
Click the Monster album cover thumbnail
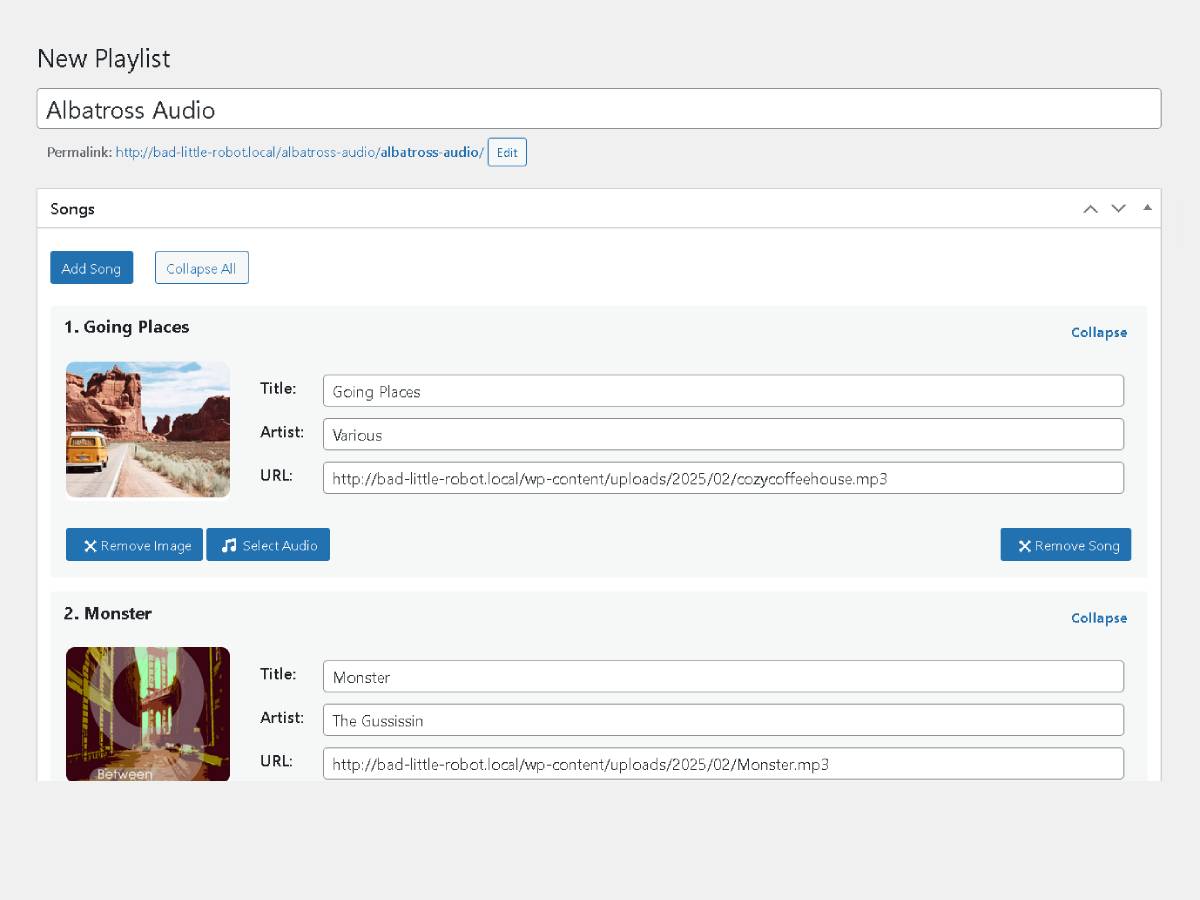pyautogui.click(x=148, y=714)
